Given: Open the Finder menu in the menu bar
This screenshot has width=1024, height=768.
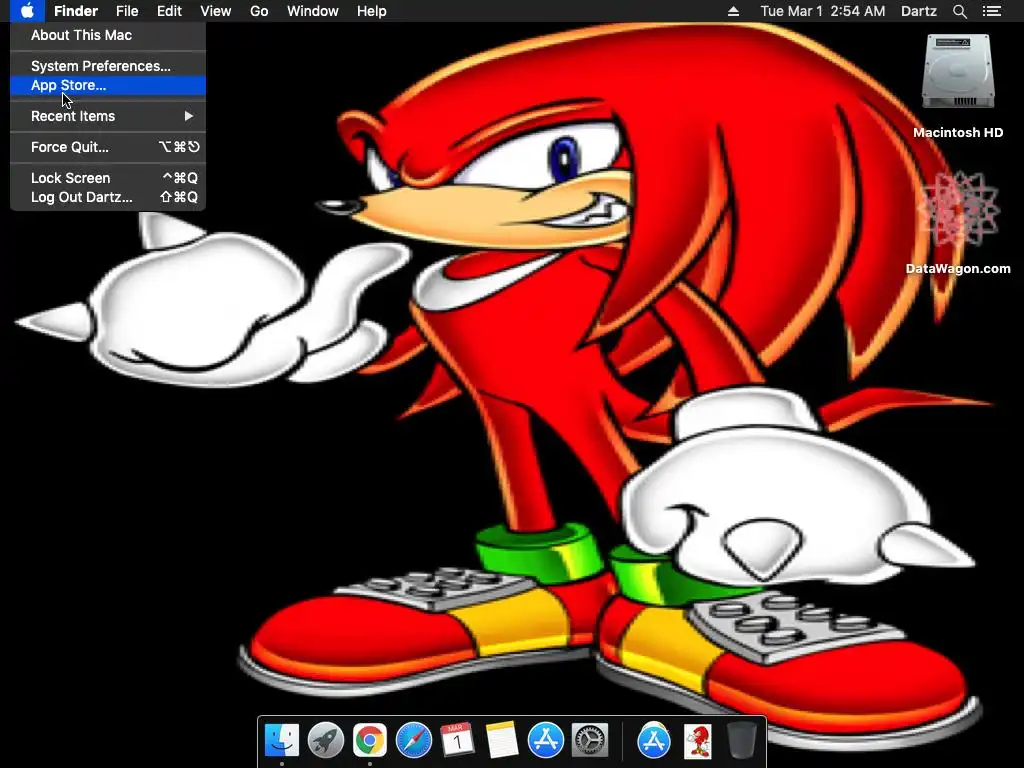Looking at the screenshot, I should click(x=76, y=11).
